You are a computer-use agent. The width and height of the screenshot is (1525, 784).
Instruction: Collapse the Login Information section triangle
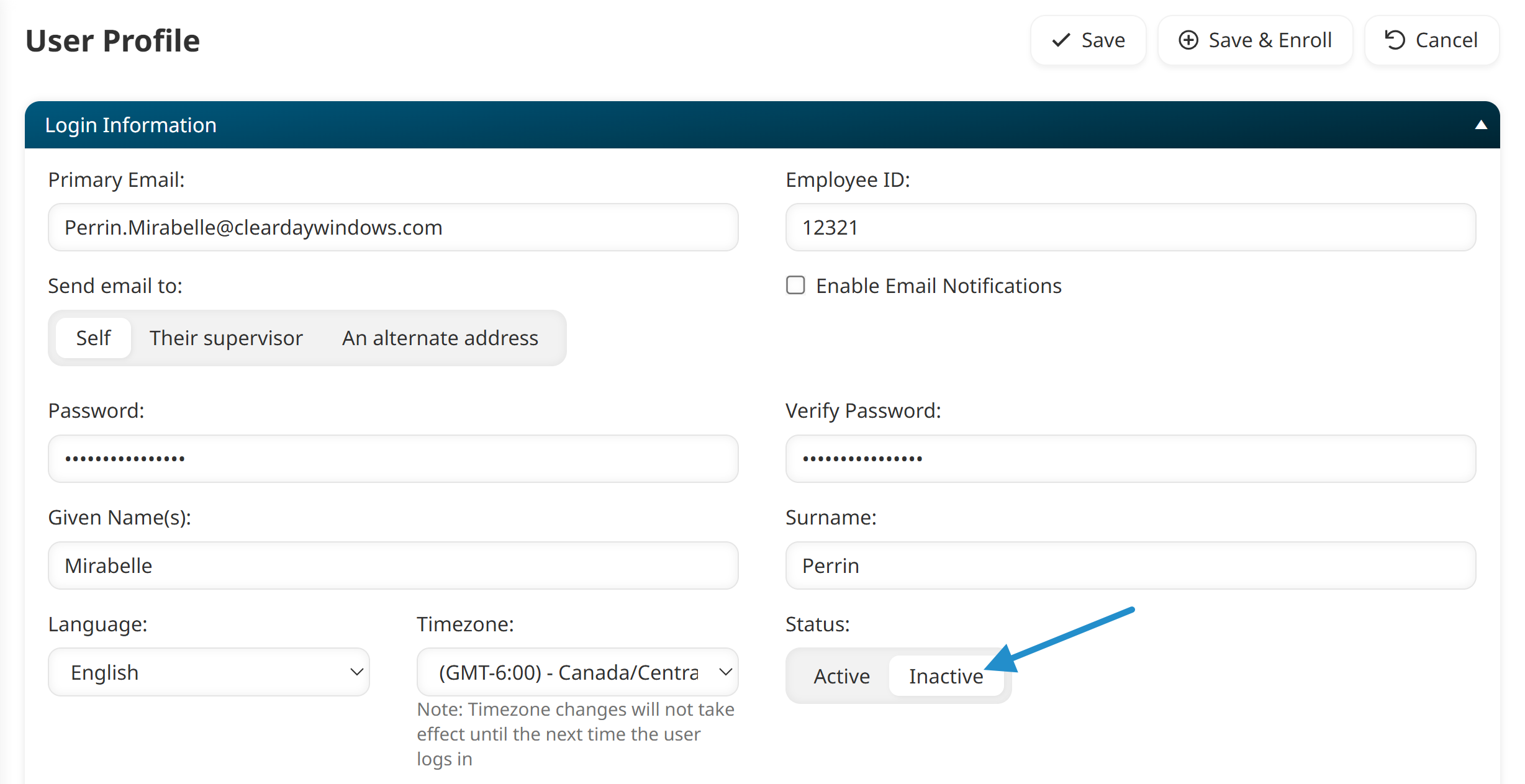coord(1481,125)
